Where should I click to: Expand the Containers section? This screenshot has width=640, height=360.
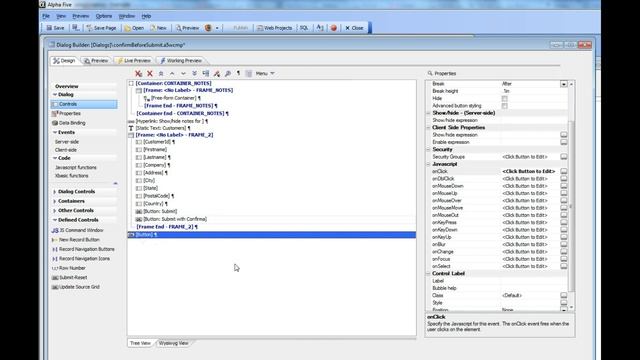coord(55,201)
